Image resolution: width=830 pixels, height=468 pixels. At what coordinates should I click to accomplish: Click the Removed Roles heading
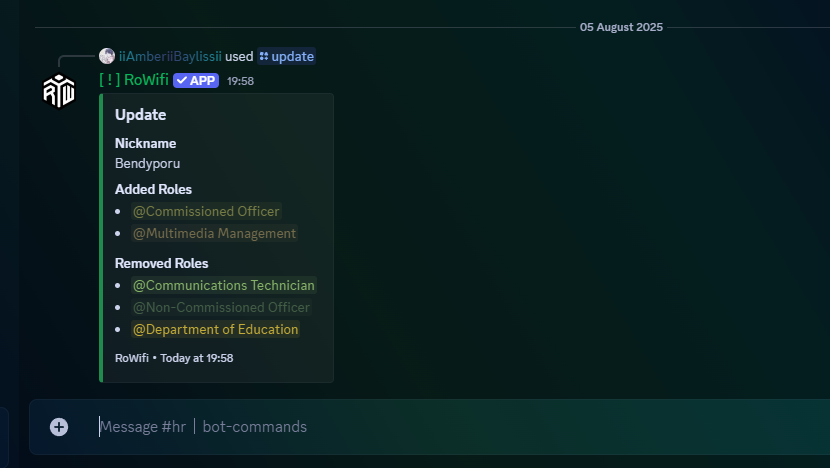[x=161, y=264]
